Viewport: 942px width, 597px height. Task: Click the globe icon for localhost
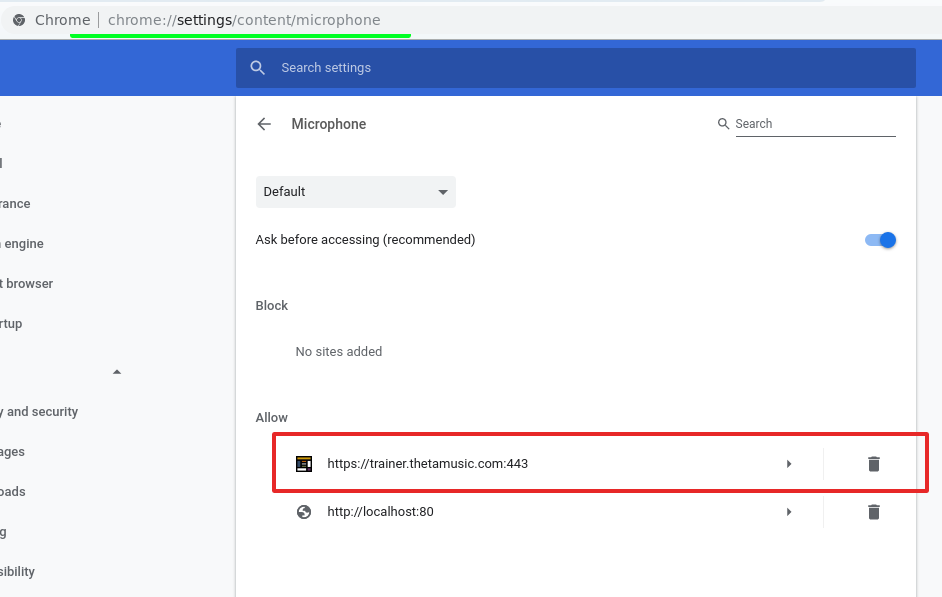[x=304, y=512]
